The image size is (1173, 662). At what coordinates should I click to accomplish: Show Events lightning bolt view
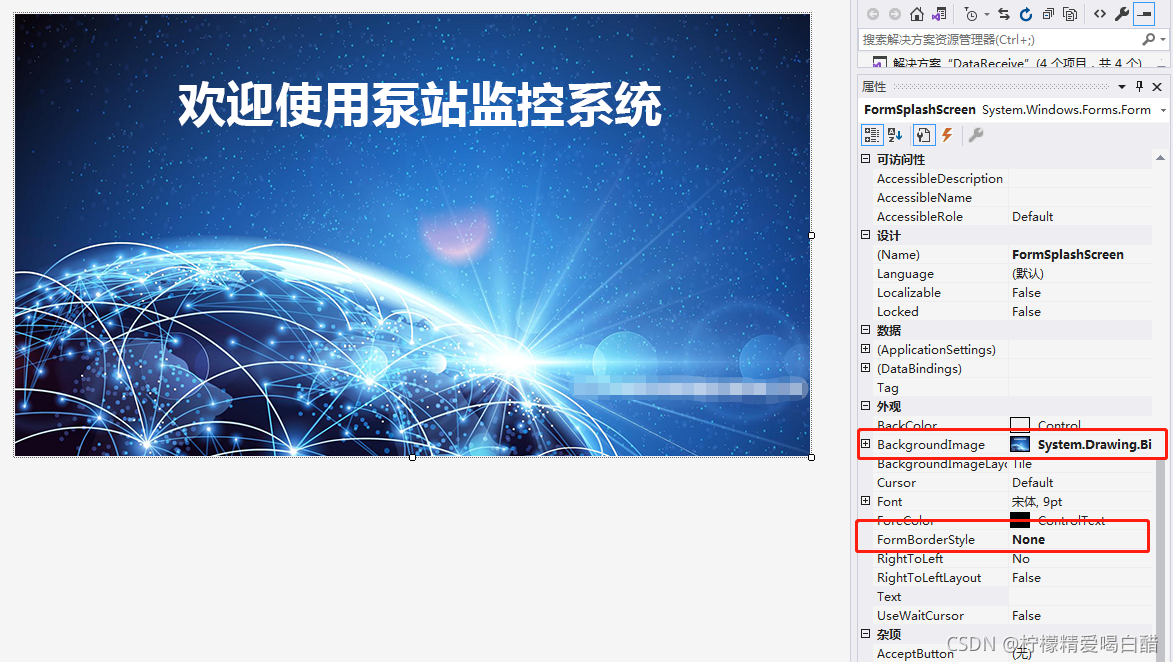coord(947,135)
